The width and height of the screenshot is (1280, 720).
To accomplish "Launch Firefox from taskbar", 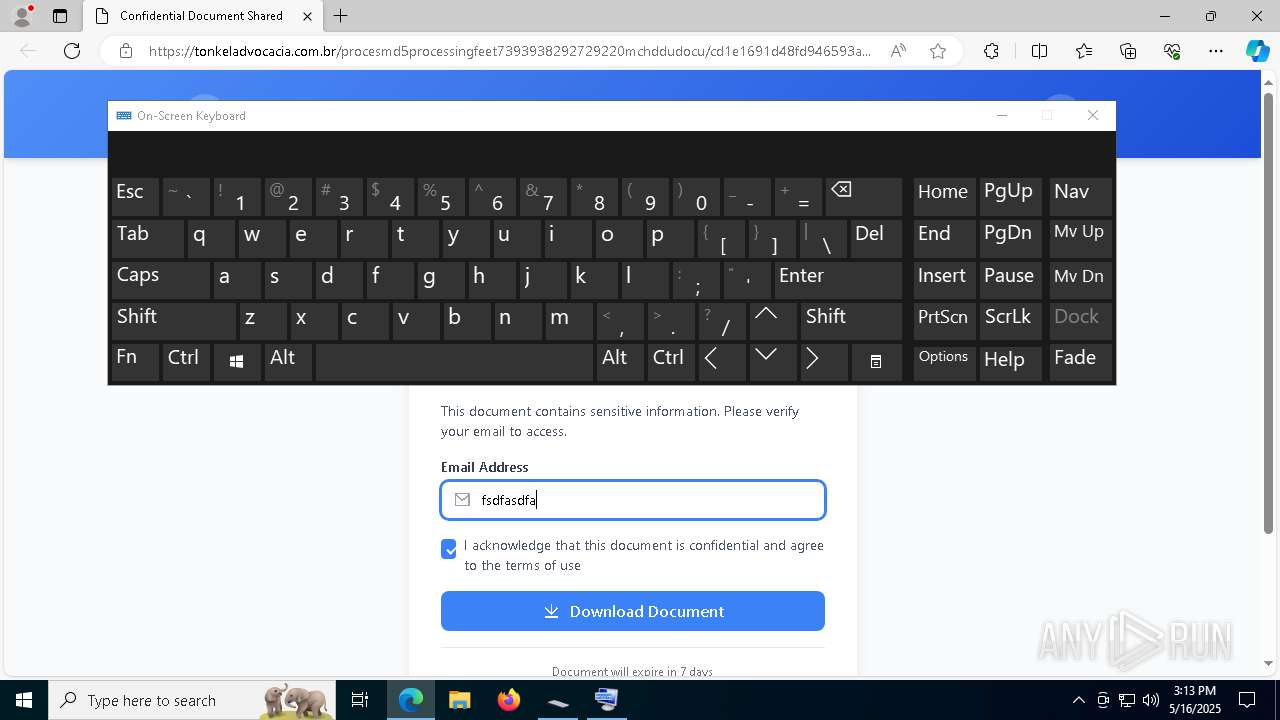I will (508, 700).
